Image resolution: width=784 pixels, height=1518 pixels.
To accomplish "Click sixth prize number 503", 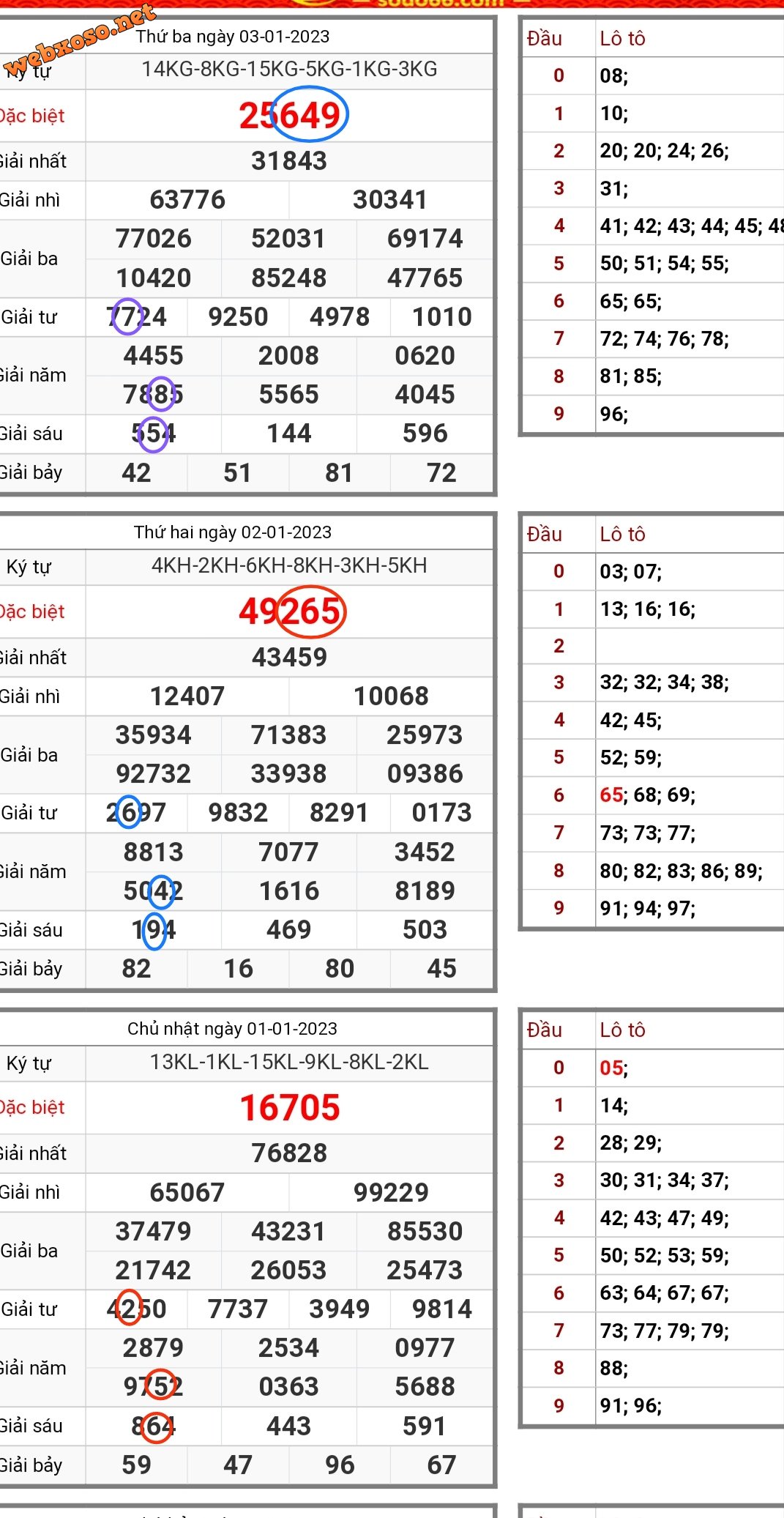I will coord(425,930).
